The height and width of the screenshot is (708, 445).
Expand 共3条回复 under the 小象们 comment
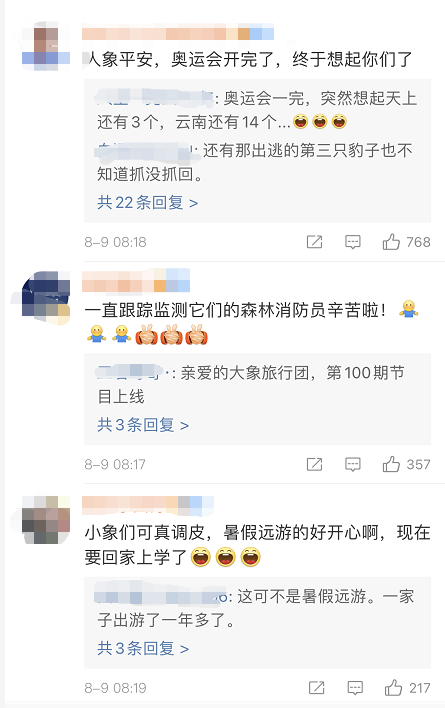(x=143, y=648)
